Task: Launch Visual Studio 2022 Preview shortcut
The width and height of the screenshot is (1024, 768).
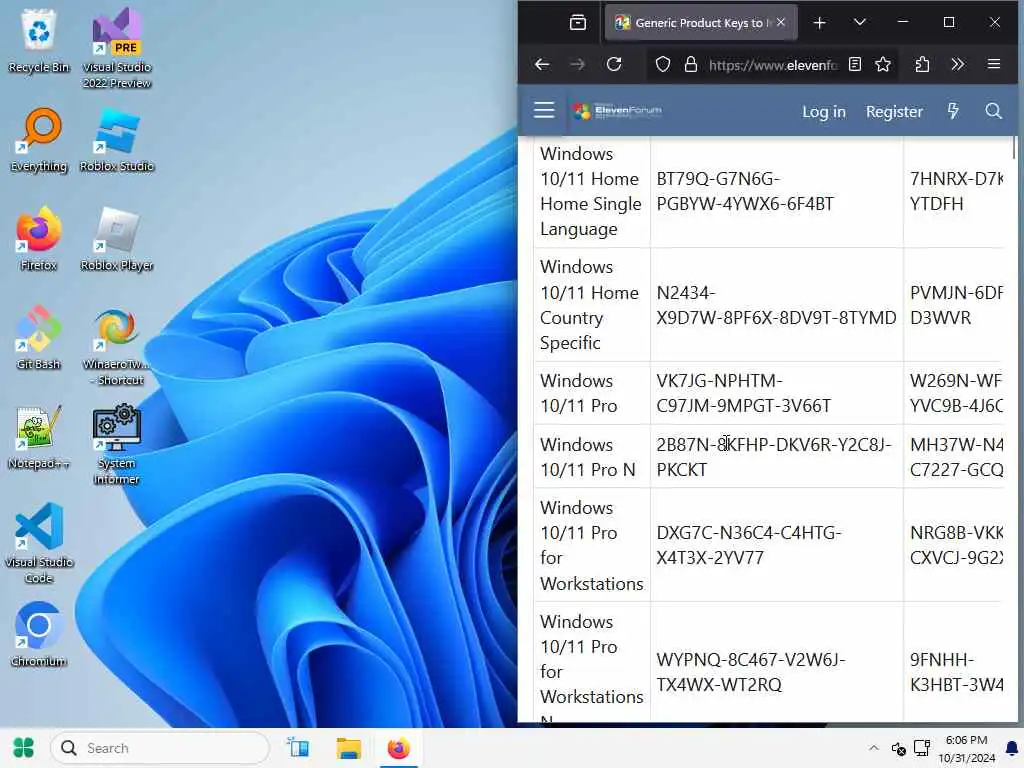Action: tap(117, 47)
